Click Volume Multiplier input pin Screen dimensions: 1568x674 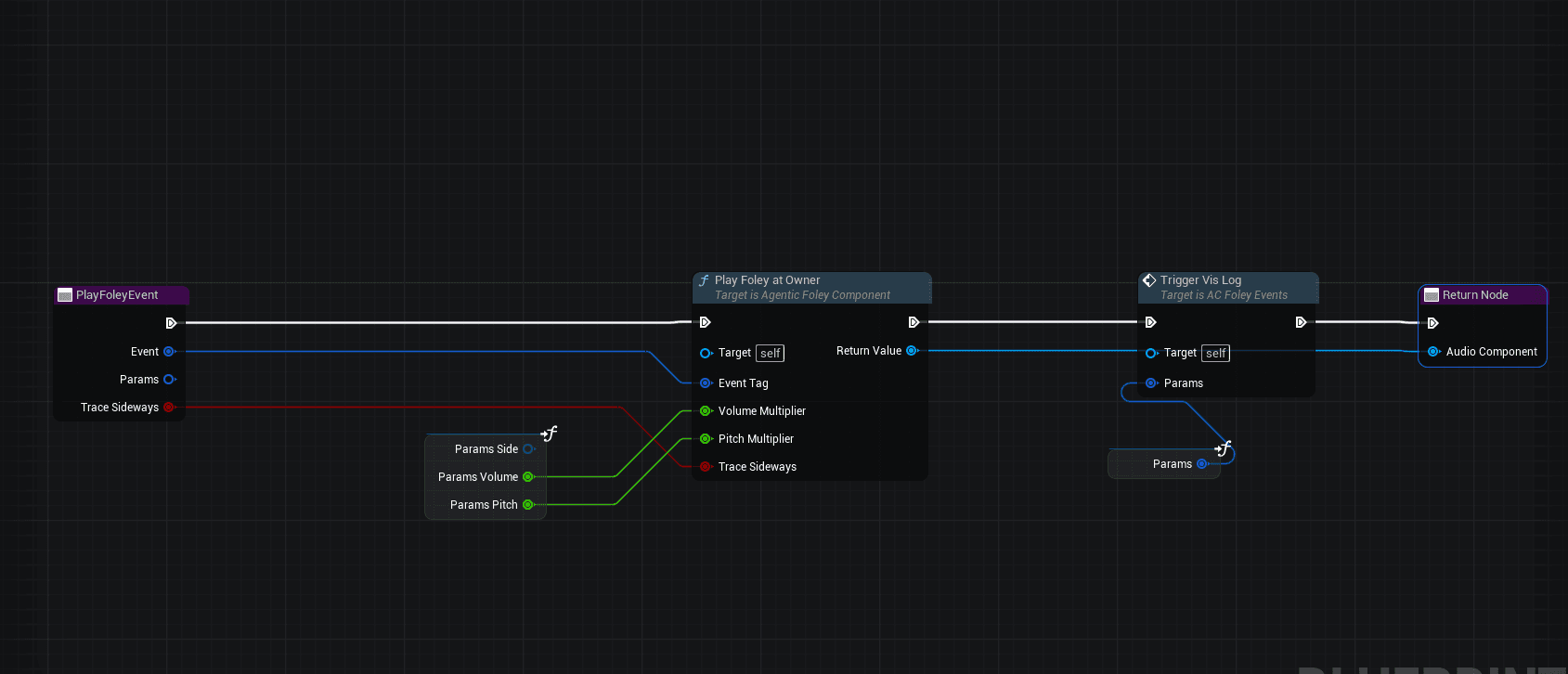706,411
